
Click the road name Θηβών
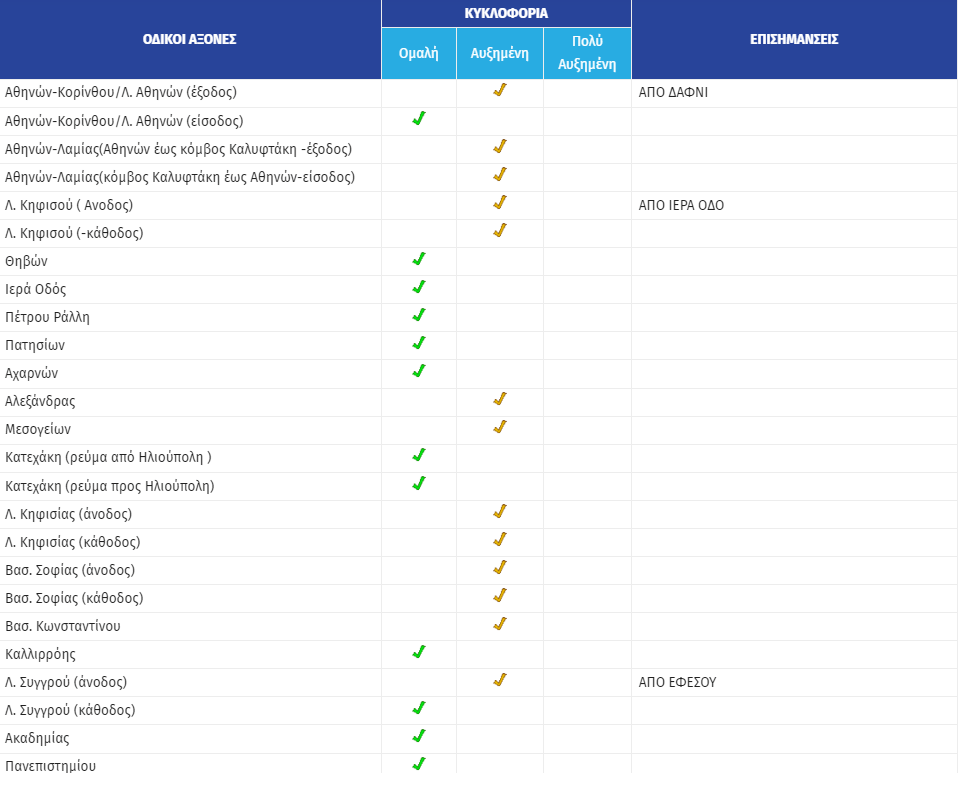point(26,261)
